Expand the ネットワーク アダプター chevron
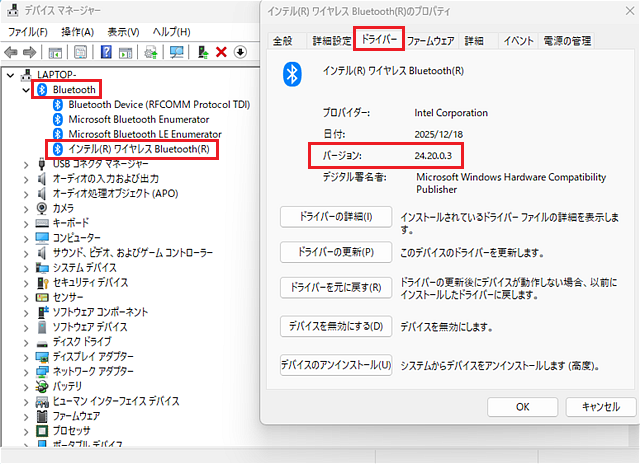 pos(26,373)
